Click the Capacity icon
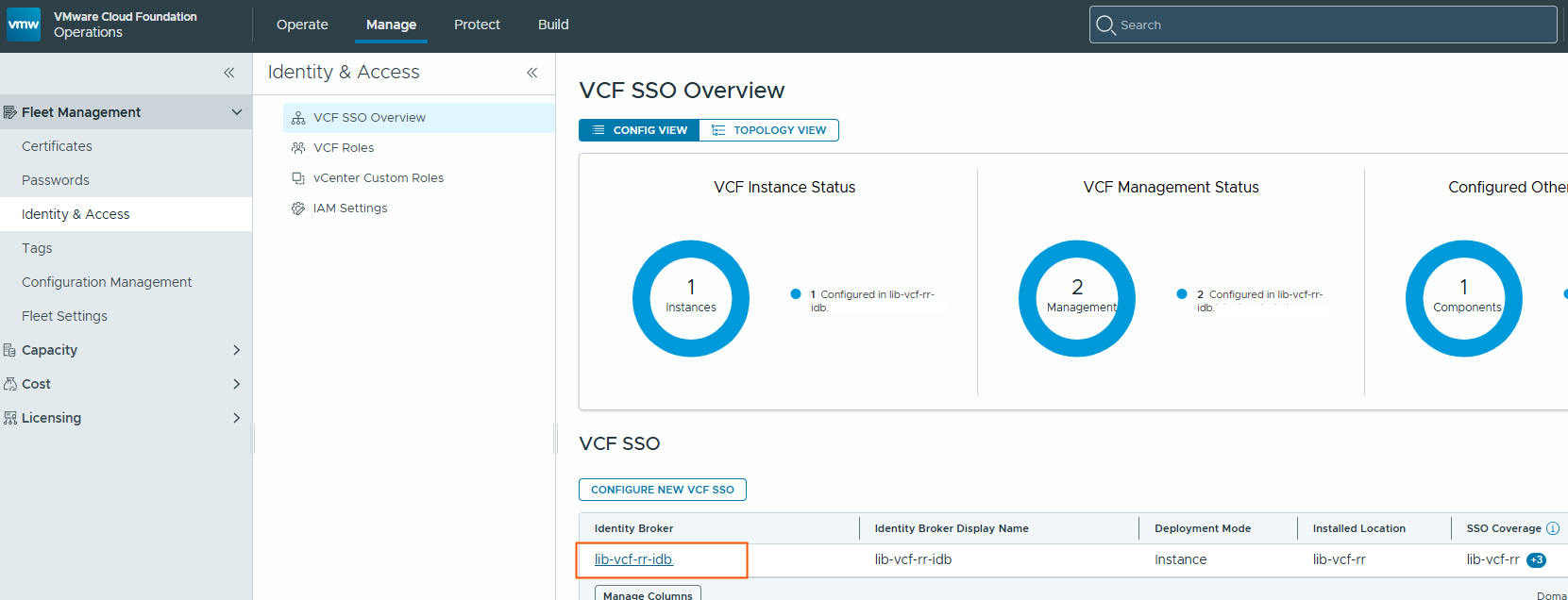1568x600 pixels. coord(10,350)
